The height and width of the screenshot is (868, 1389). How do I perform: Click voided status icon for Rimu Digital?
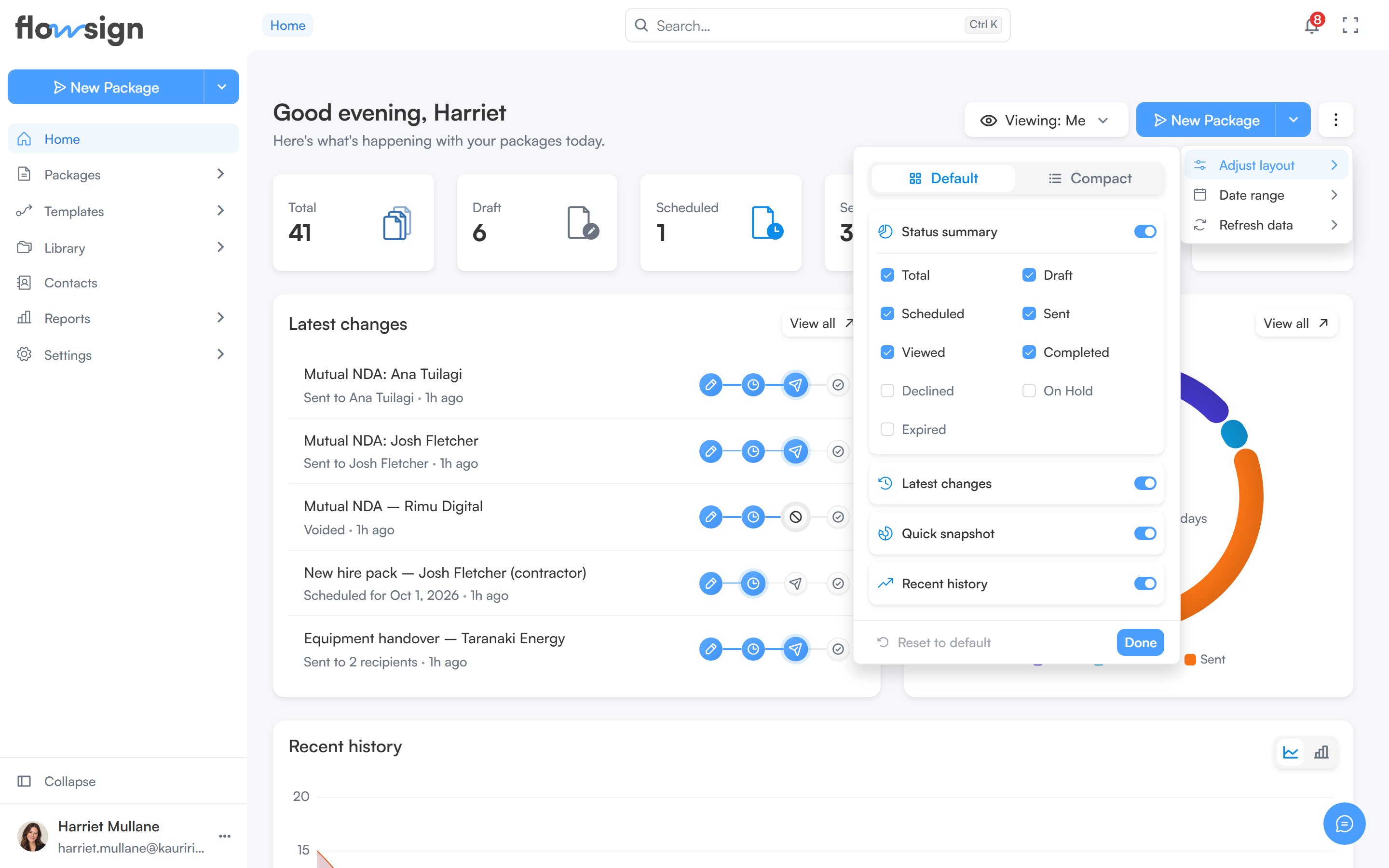[x=795, y=517]
